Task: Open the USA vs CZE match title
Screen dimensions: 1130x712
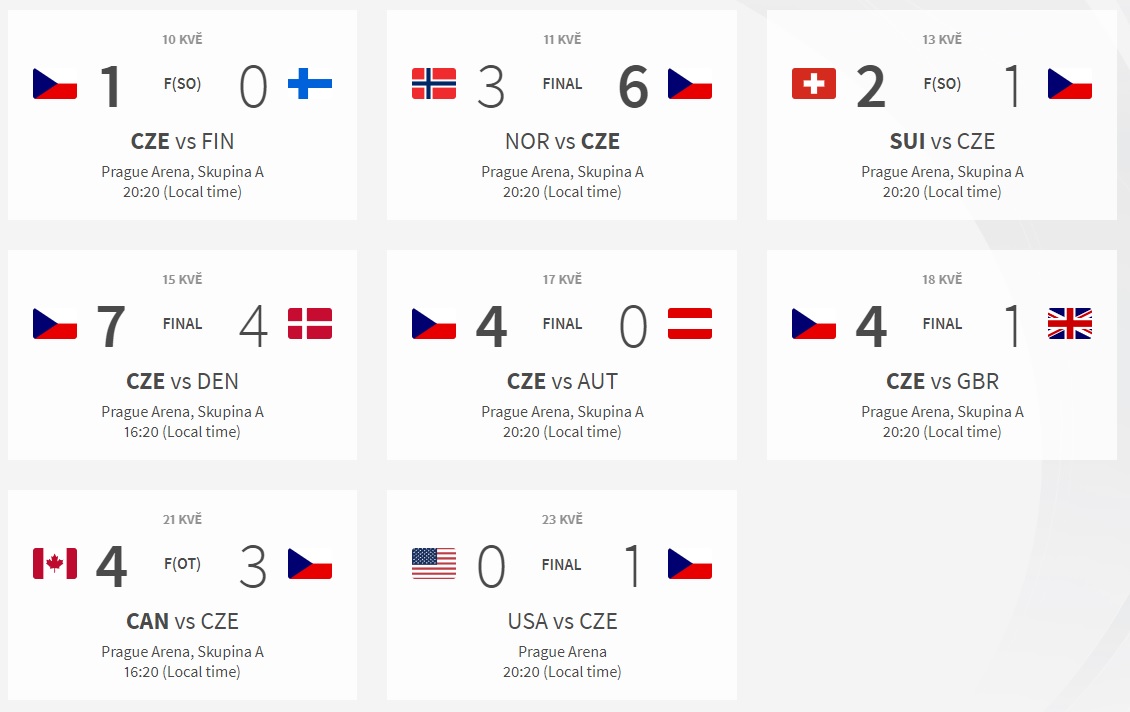Action: tap(562, 621)
